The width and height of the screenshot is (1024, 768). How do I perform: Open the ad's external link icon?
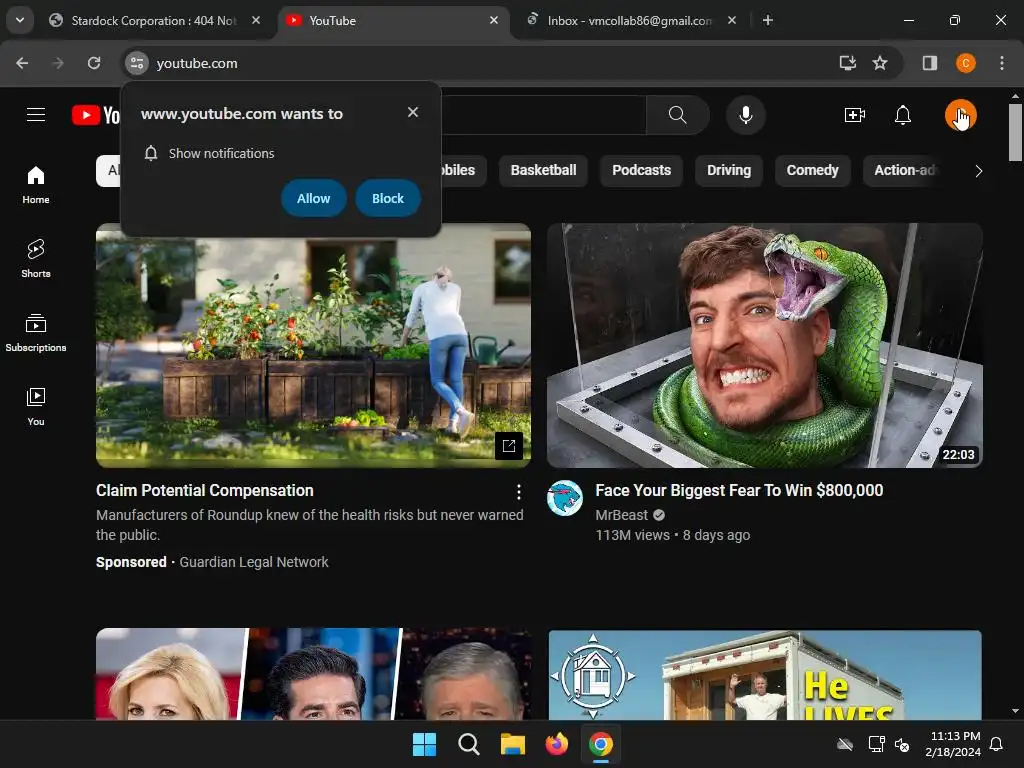tap(509, 446)
